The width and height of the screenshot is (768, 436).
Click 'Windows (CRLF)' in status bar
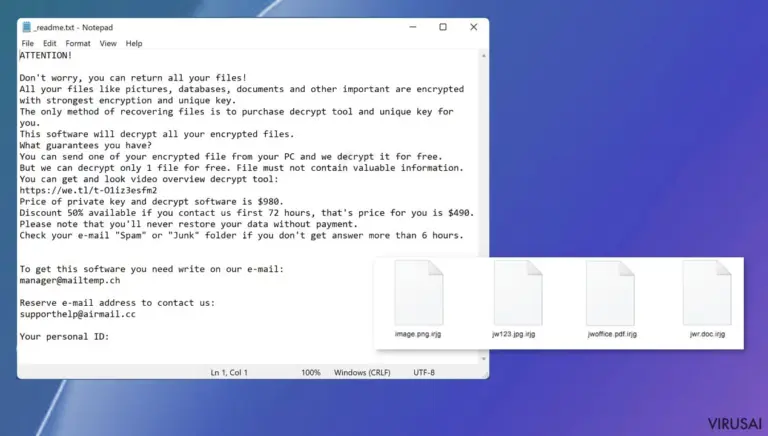pos(362,373)
